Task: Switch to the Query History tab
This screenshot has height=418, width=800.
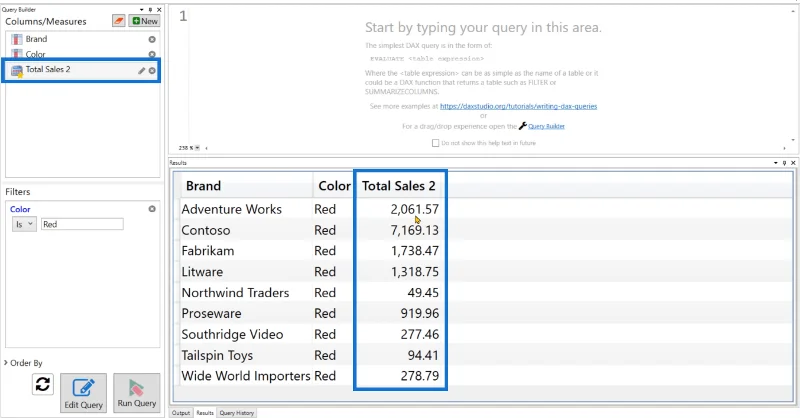Action: 237,413
